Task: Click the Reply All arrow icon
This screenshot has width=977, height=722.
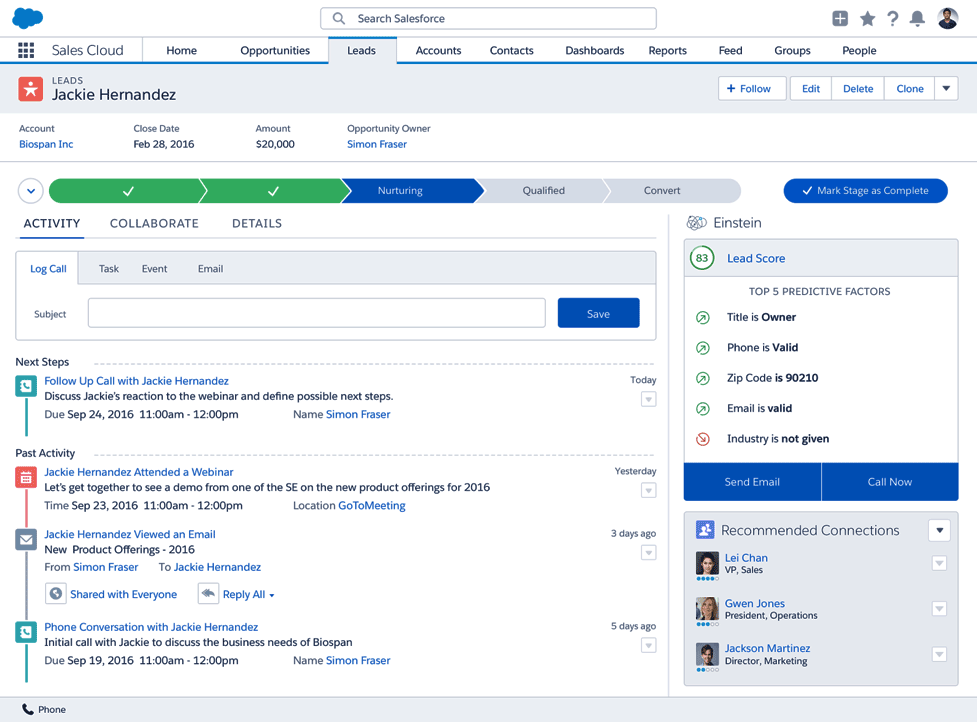Action: [x=208, y=594]
